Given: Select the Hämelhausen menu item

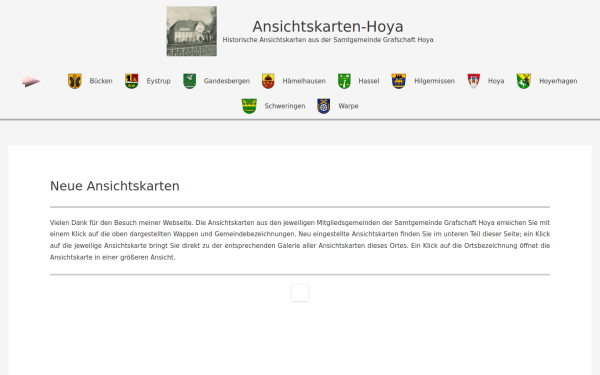Looking at the screenshot, I should click(x=304, y=81).
